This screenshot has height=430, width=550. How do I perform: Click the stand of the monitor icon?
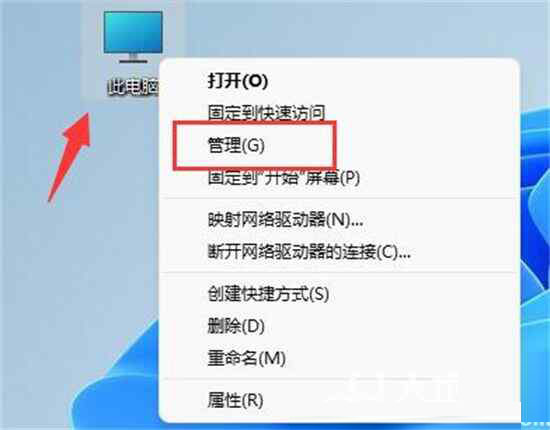tap(133, 58)
